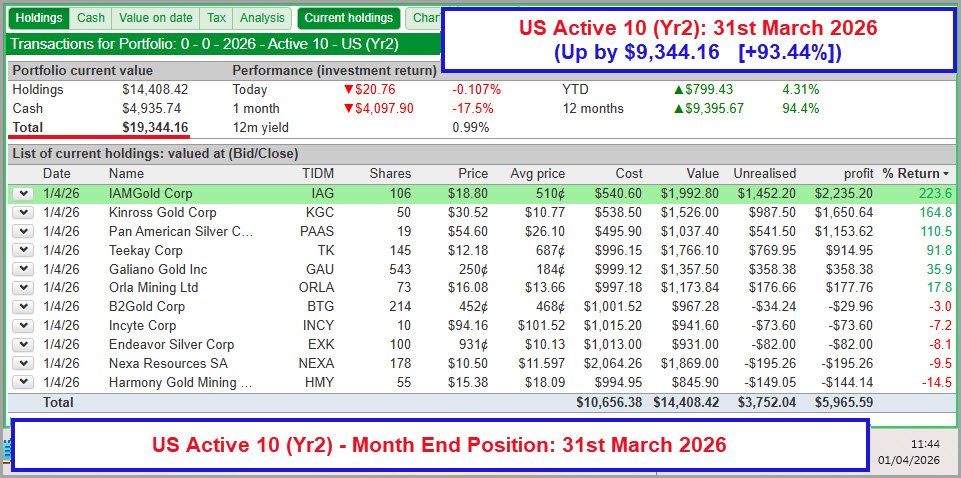Expand B2Gold Corp row dropdown arrow
The height and width of the screenshot is (478, 961).
[23, 307]
